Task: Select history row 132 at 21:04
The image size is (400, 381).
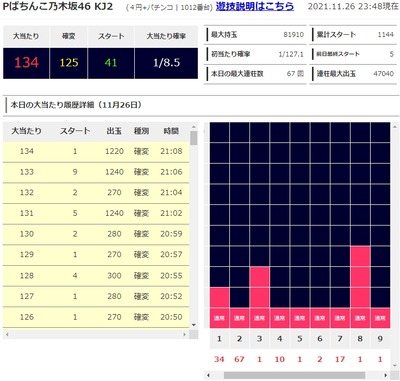Action: point(96,193)
